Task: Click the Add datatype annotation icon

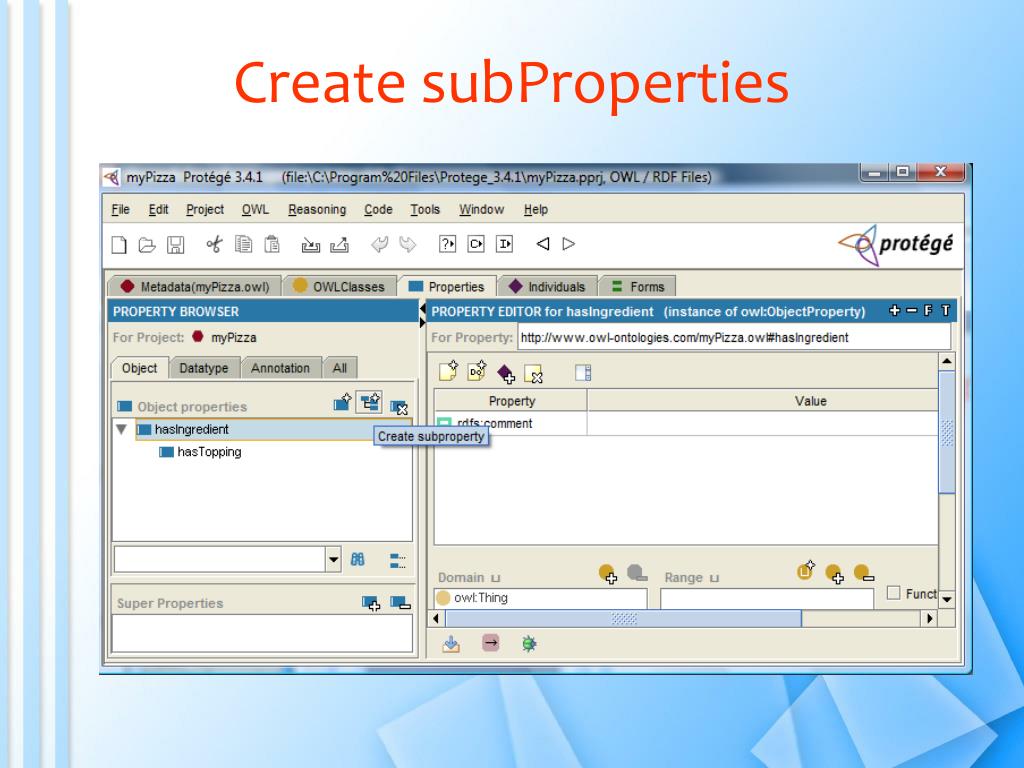Action: point(477,371)
